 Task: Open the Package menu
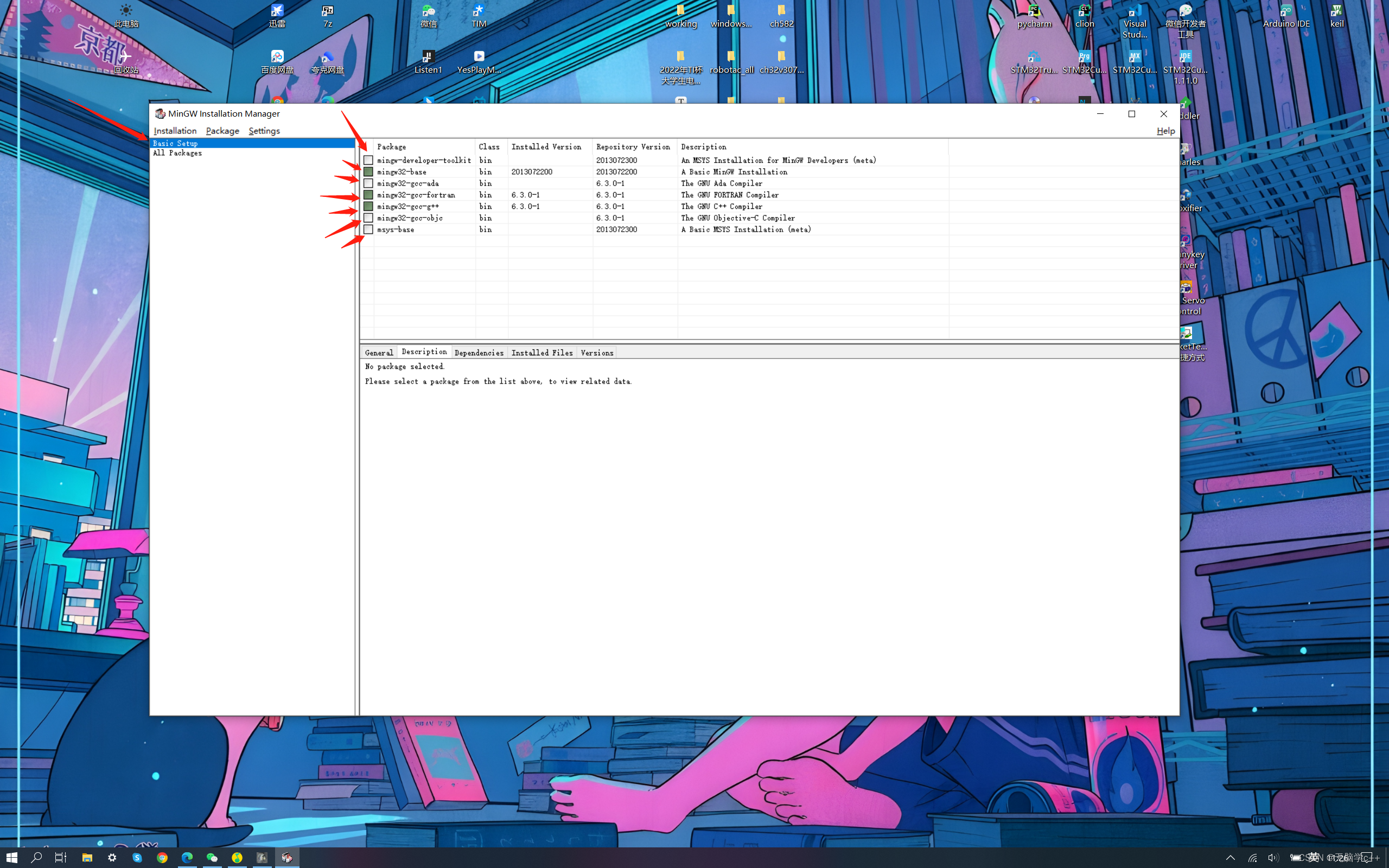pyautogui.click(x=222, y=131)
